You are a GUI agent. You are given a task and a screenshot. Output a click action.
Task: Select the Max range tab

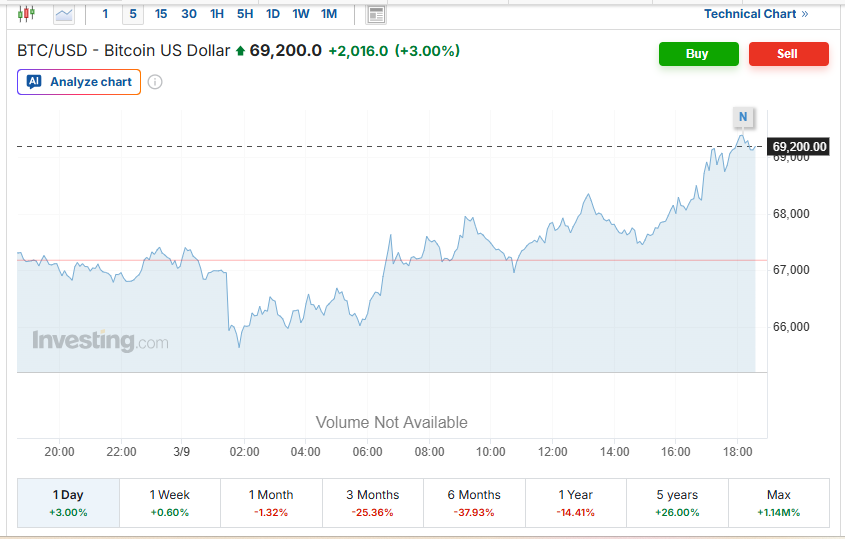pos(778,502)
